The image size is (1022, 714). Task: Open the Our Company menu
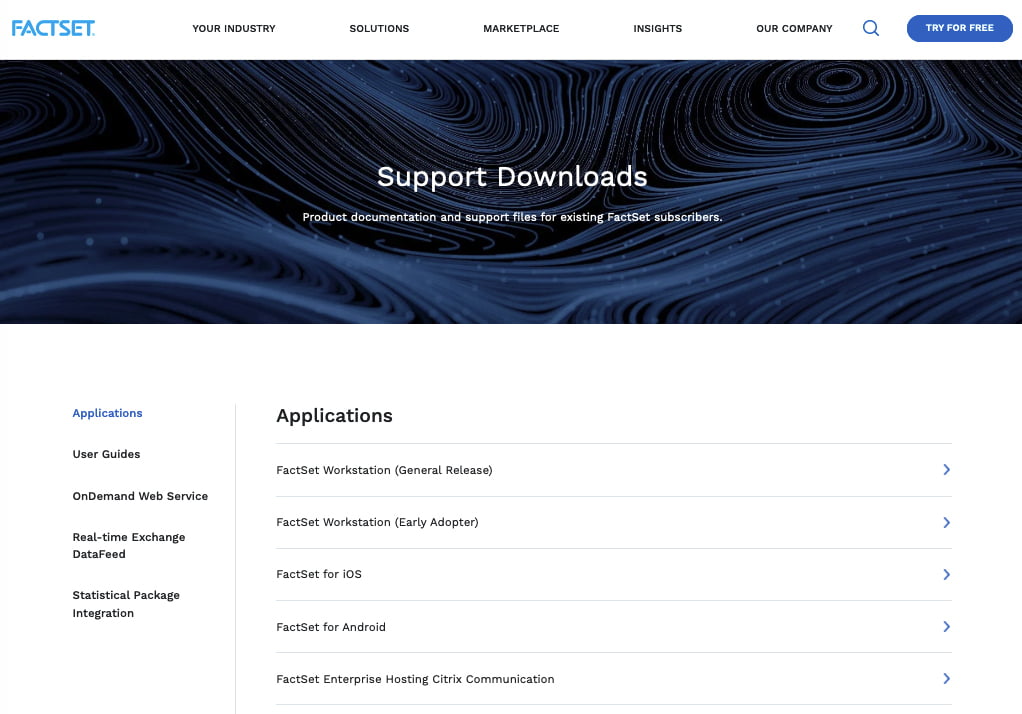(795, 29)
